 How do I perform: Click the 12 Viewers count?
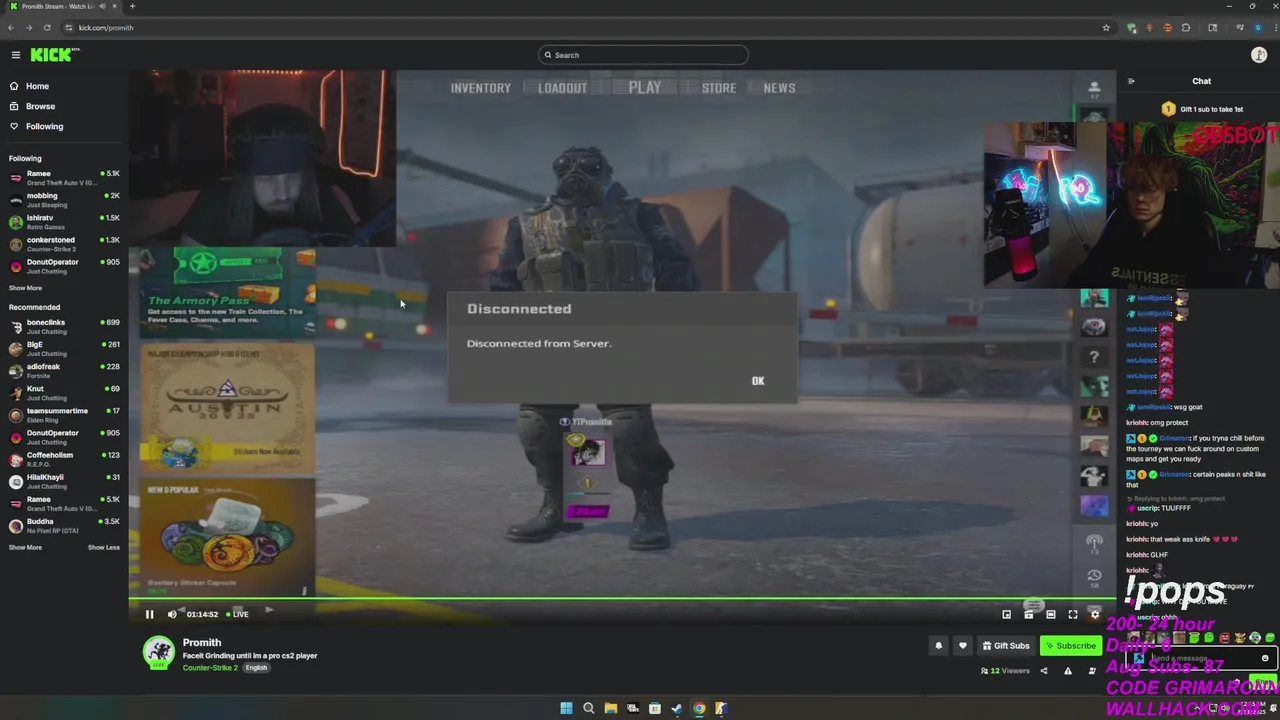[1005, 671]
